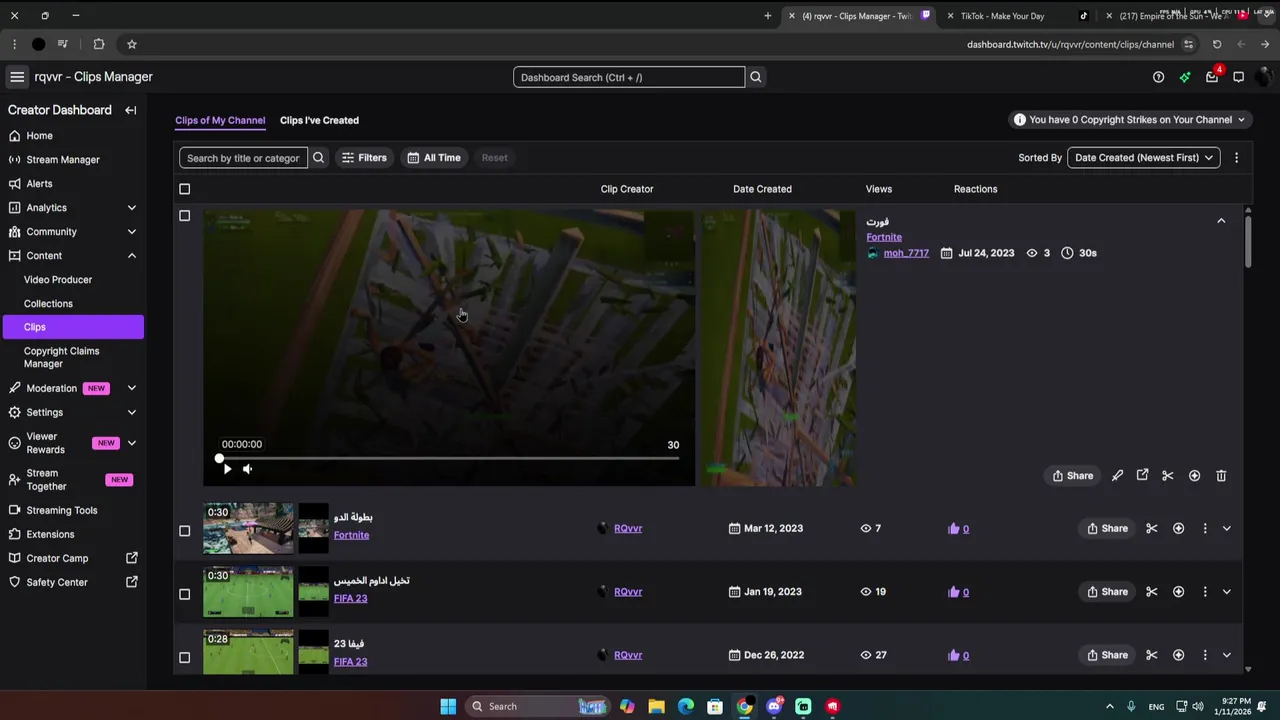Open the help question-mark icon

(1158, 77)
